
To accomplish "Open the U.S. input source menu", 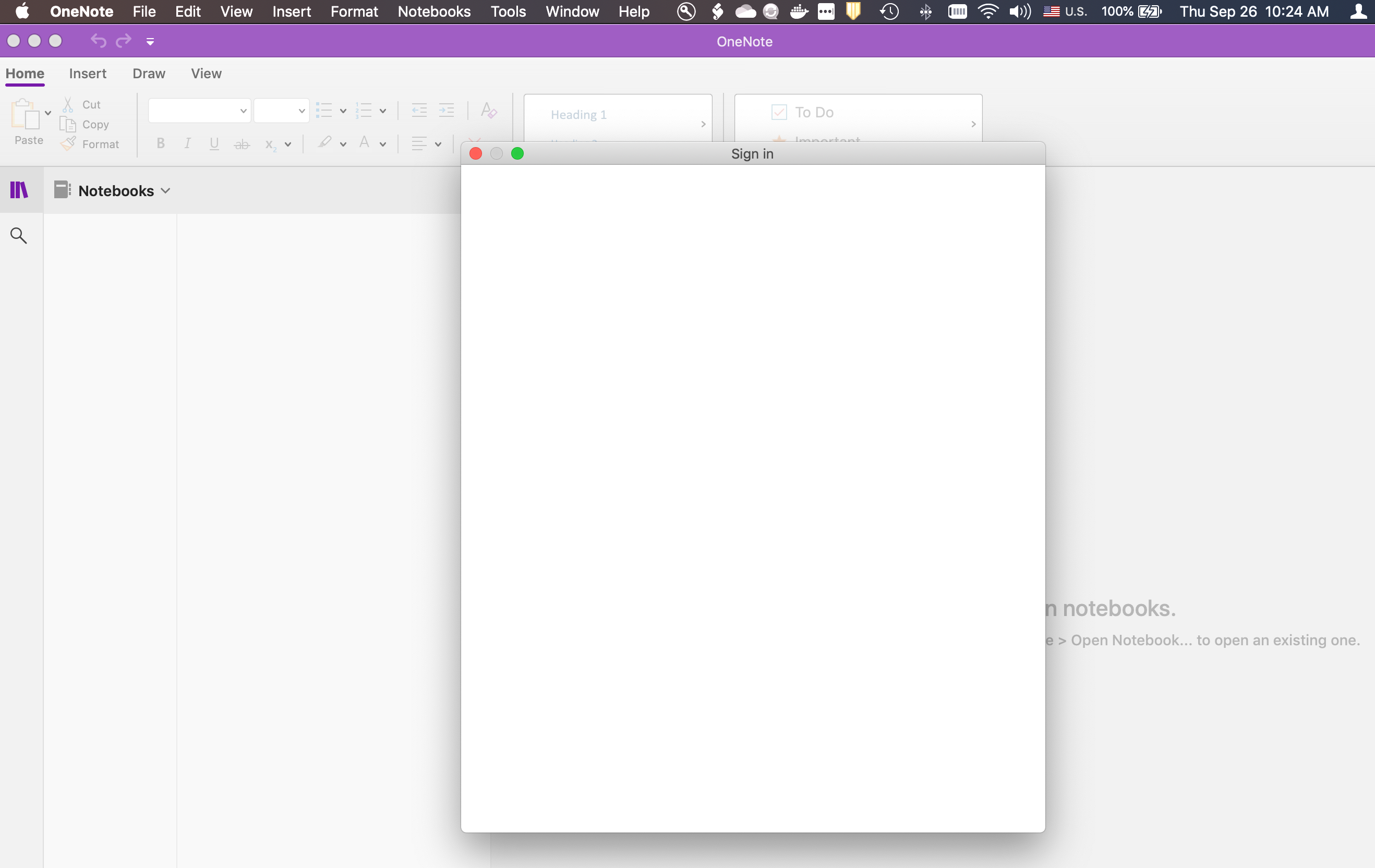I will point(1065,11).
